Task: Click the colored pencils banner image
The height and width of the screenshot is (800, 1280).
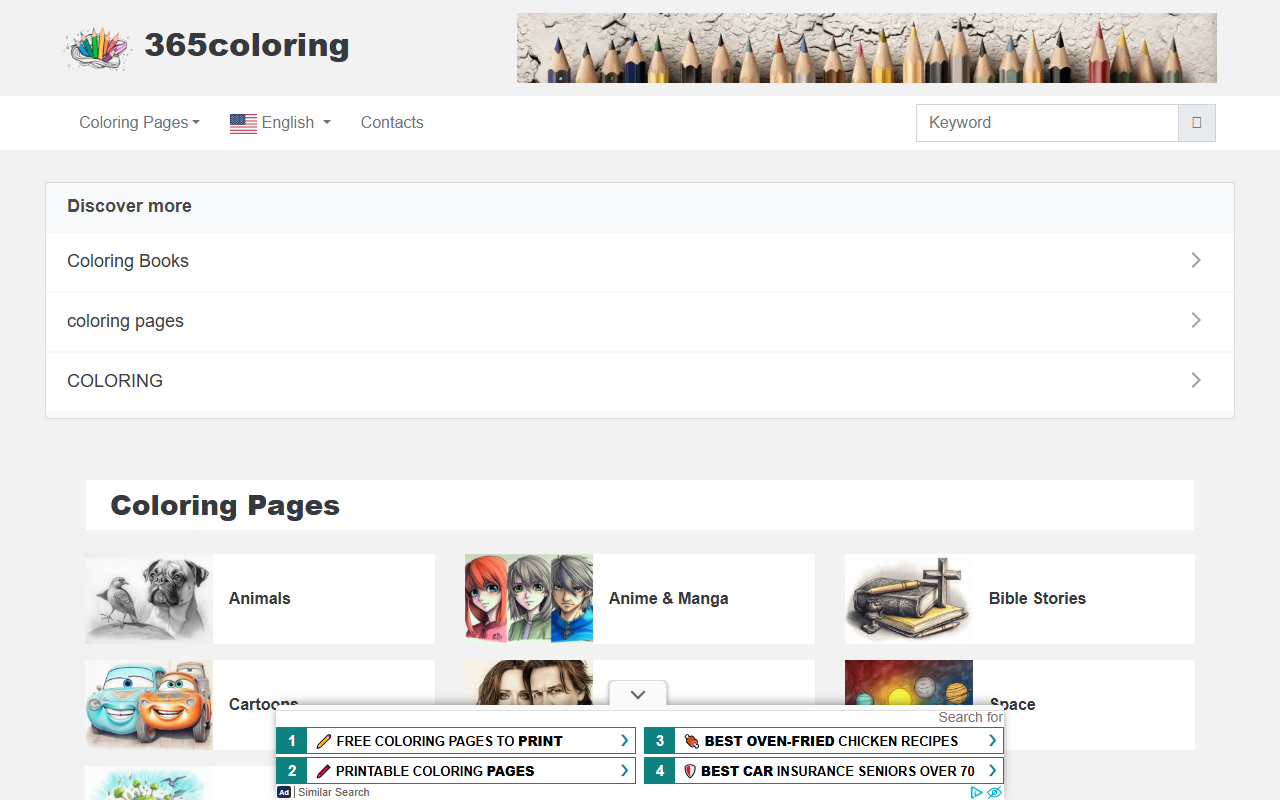Action: coord(867,48)
